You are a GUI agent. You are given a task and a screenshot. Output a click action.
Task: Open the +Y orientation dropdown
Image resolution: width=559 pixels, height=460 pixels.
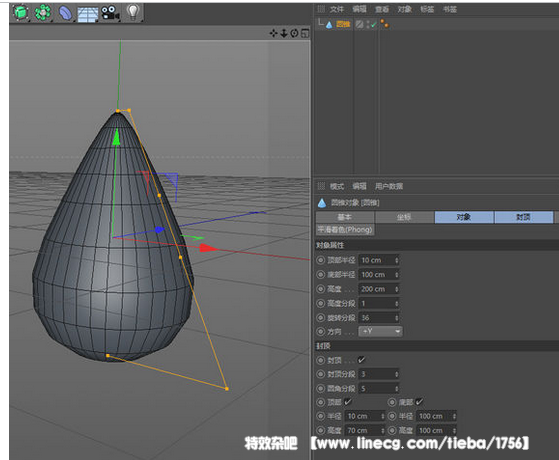(380, 331)
